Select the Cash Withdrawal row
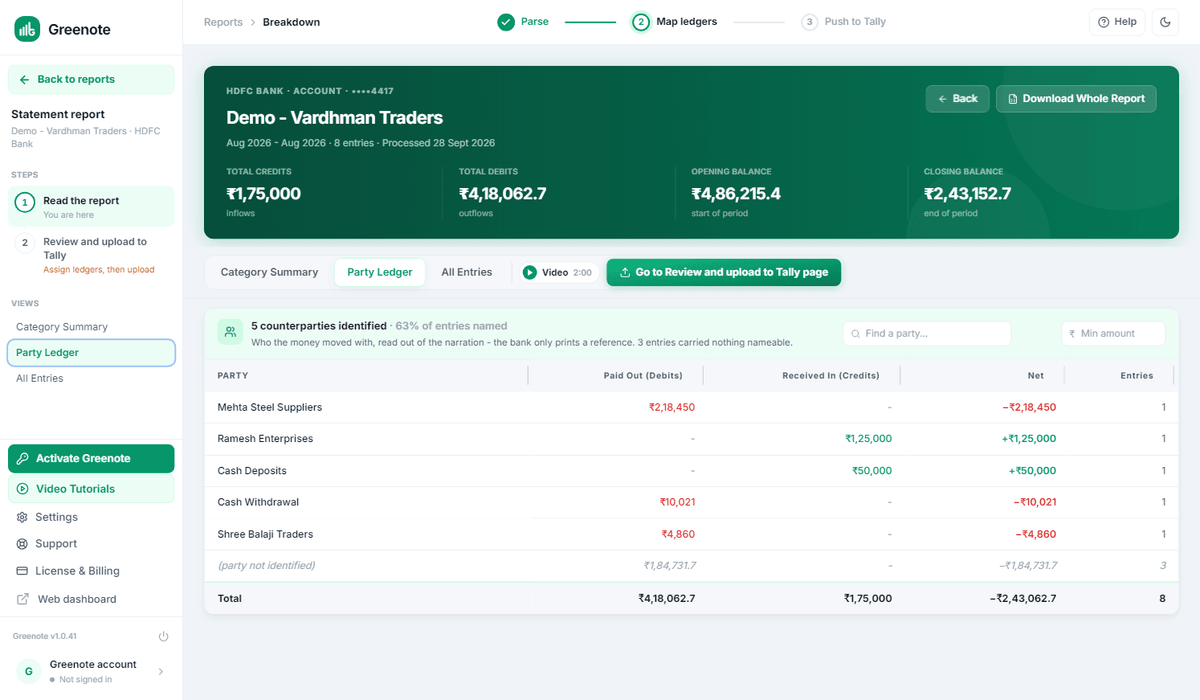 coord(691,502)
